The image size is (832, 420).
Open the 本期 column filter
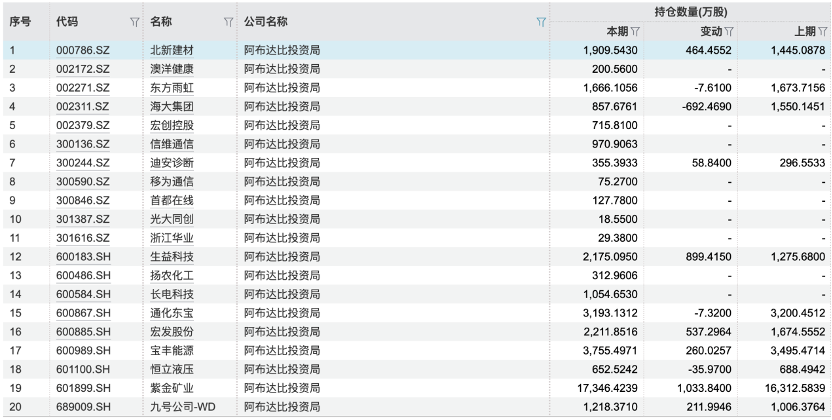pyautogui.click(x=635, y=31)
